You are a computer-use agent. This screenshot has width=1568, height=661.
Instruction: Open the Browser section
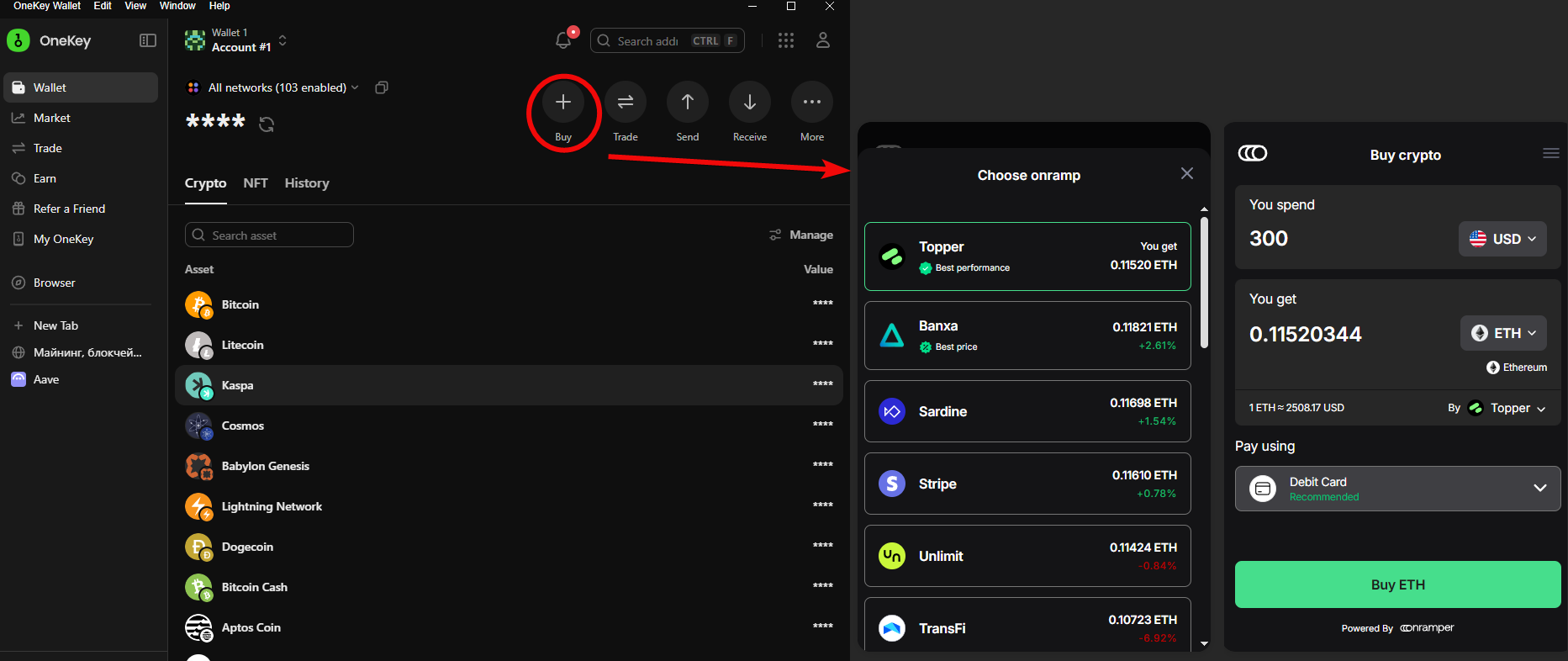[x=81, y=283]
